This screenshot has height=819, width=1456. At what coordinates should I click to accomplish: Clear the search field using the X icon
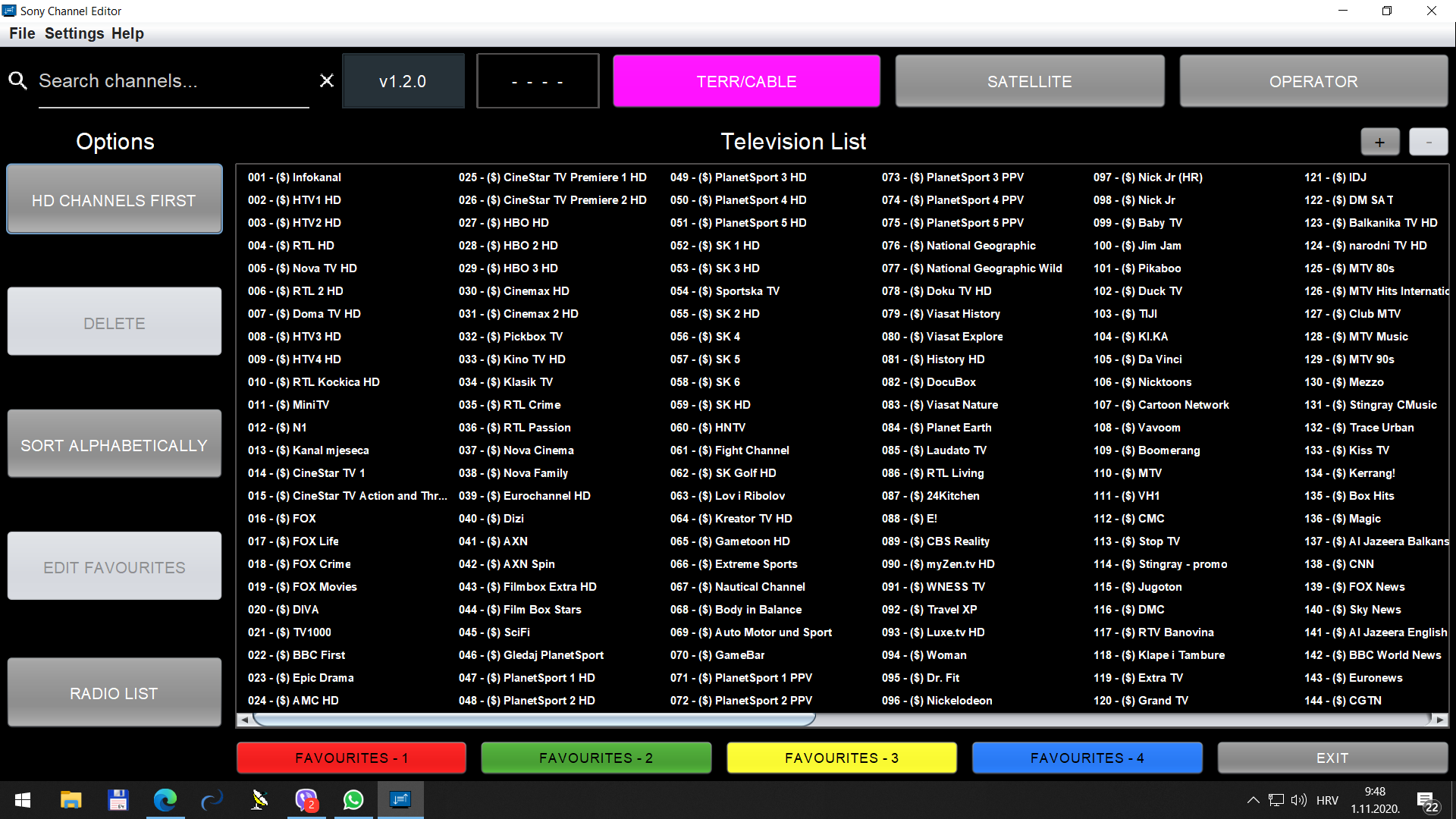click(x=327, y=80)
